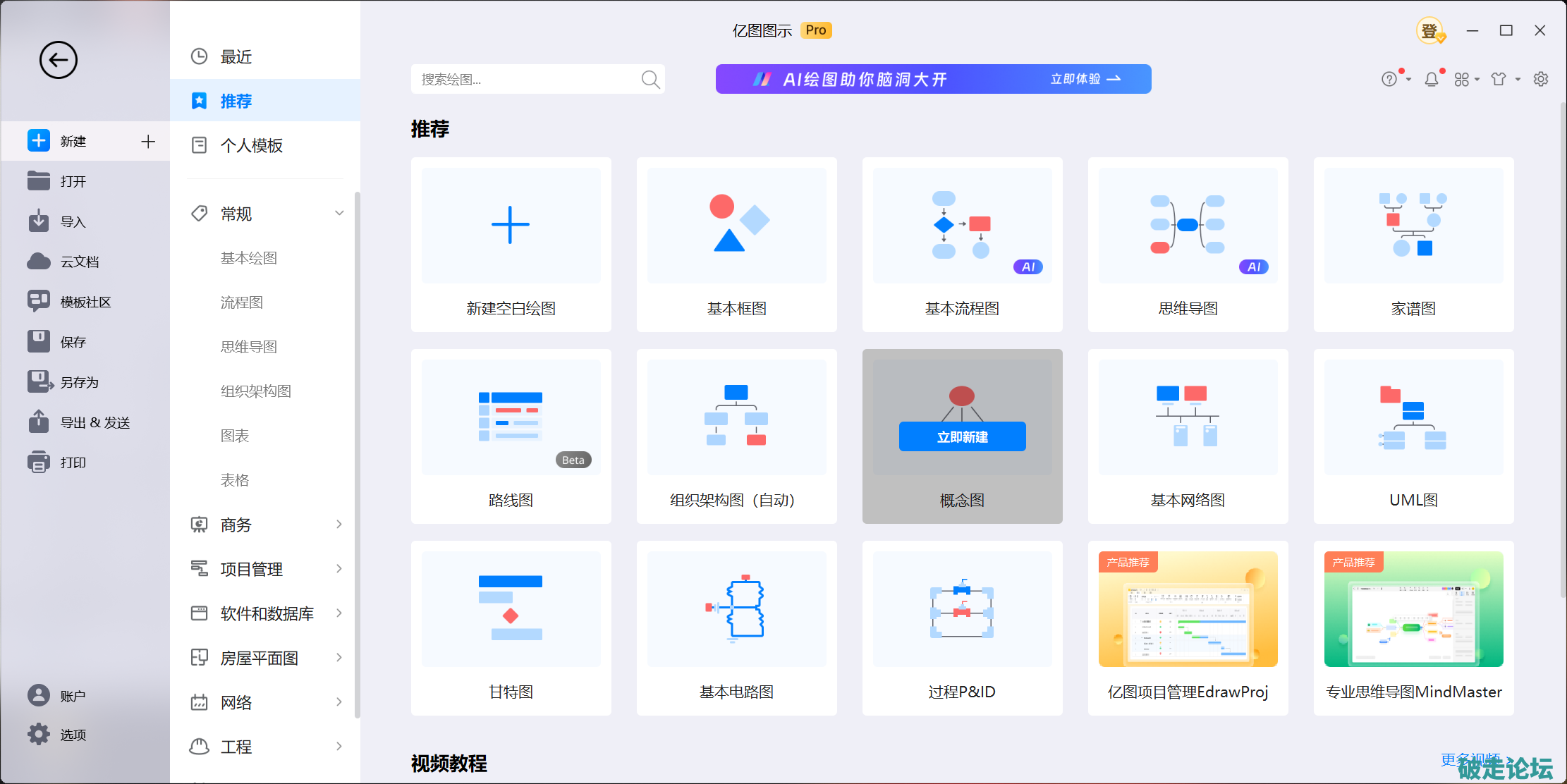The width and height of the screenshot is (1567, 784).
Task: Click the plus sign beside 新建
Action: pos(148,141)
